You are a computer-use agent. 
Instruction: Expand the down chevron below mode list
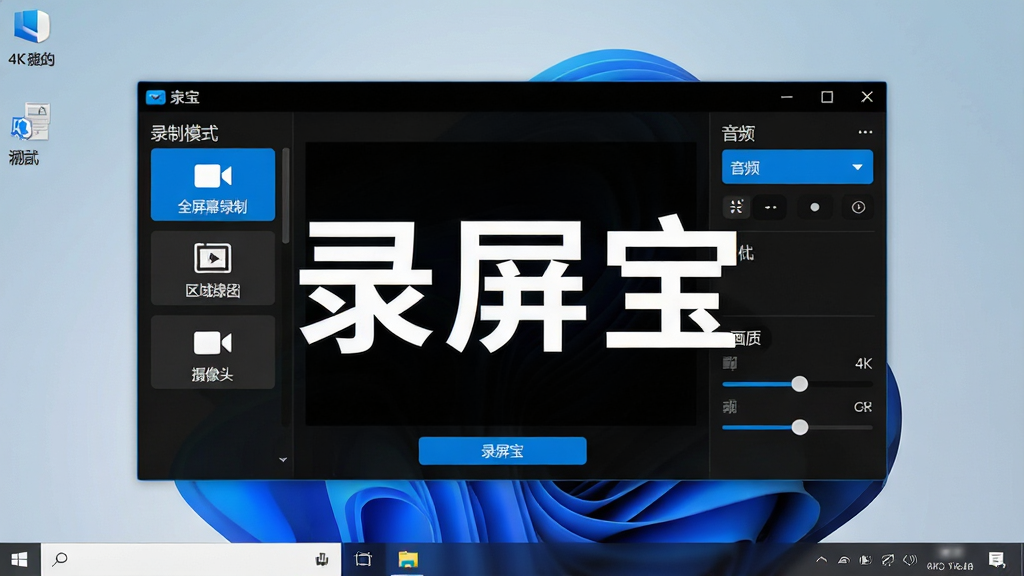tap(283, 460)
